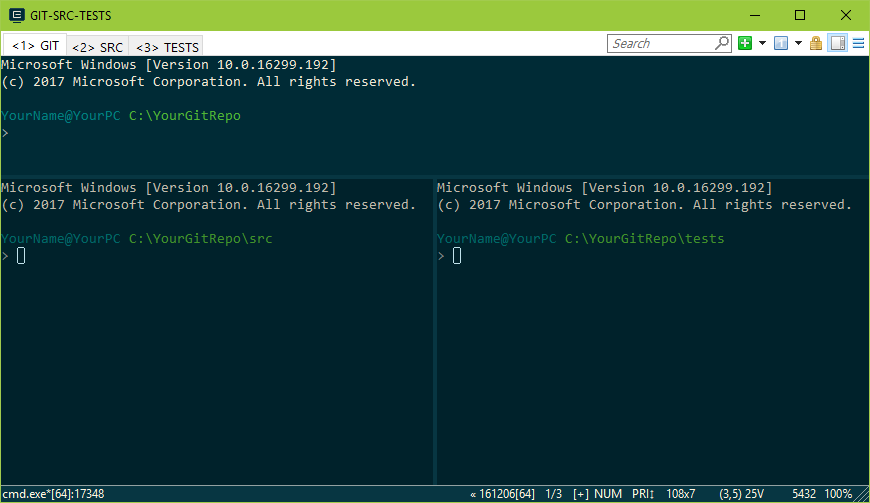Viewport: 870px width, 503px height.
Task: Click the resize grip at bottom-right corner
Action: pyautogui.click(x=863, y=496)
